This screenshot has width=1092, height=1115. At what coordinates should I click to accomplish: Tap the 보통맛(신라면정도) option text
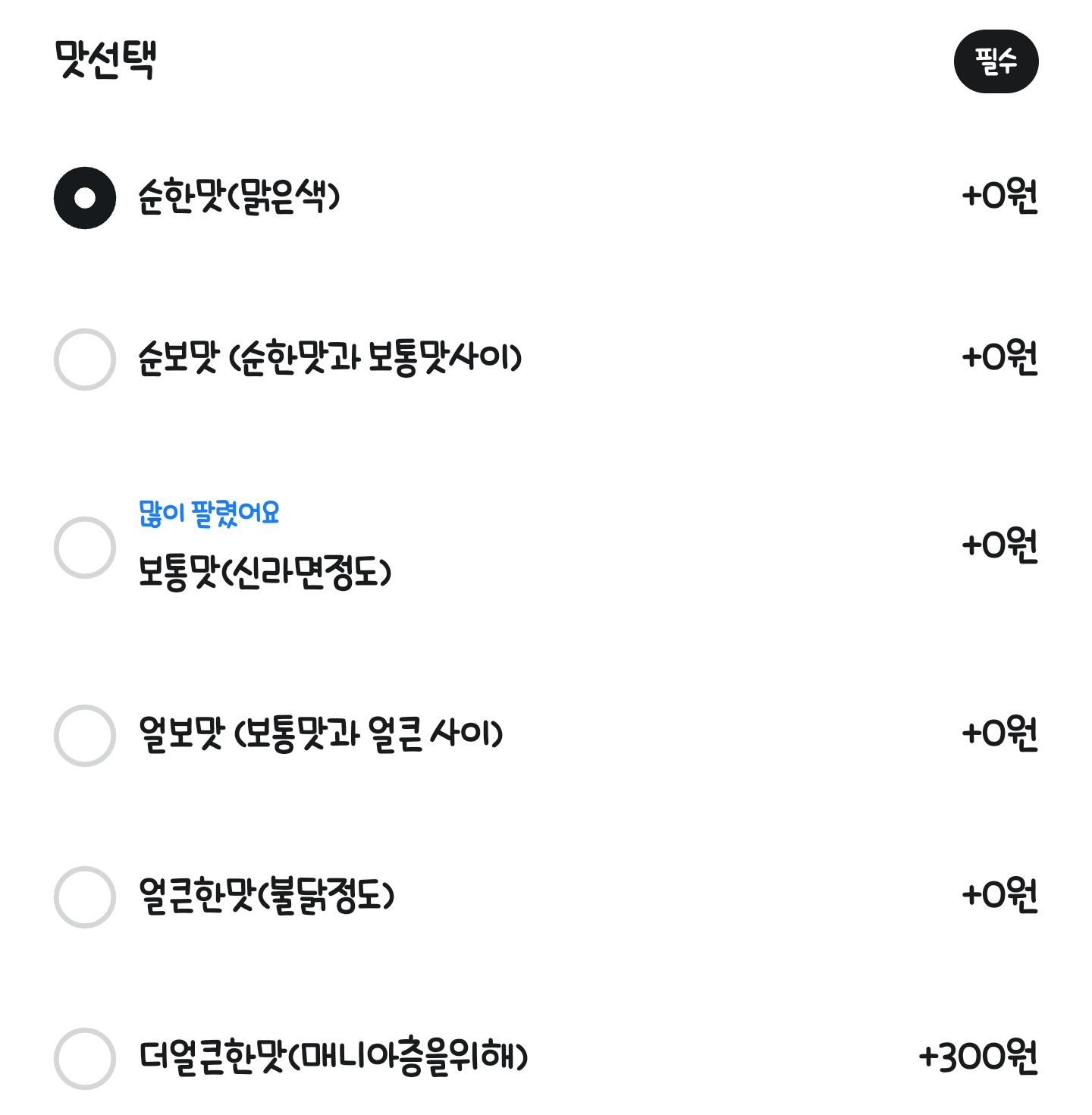click(x=265, y=572)
